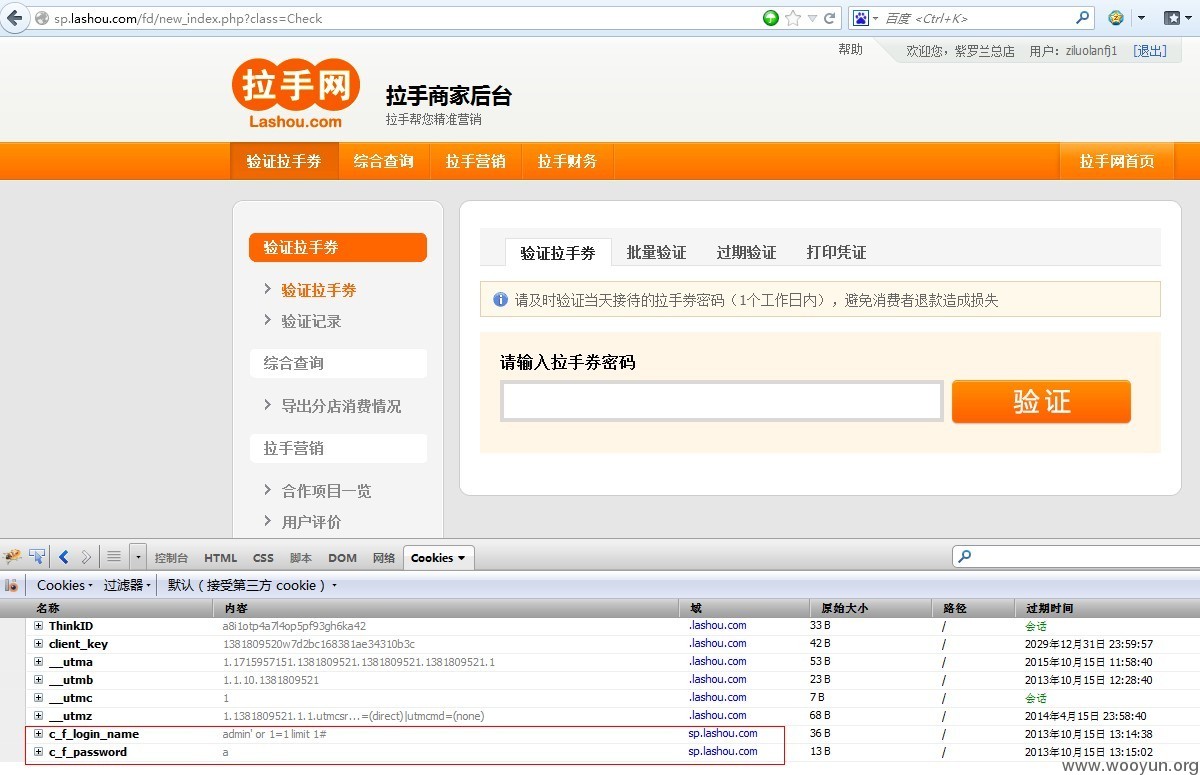This screenshot has height=775, width=1200.
Task: Expand the __utma cookie row
Action: pyautogui.click(x=39, y=662)
